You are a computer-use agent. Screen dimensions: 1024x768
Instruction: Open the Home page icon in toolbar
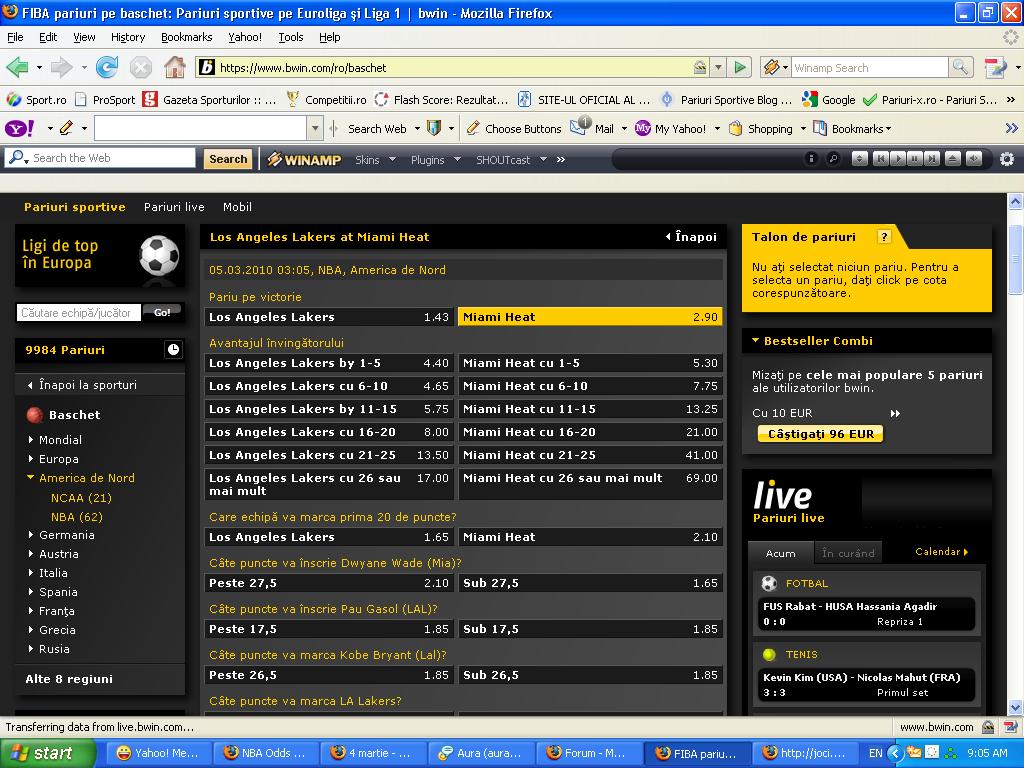174,67
